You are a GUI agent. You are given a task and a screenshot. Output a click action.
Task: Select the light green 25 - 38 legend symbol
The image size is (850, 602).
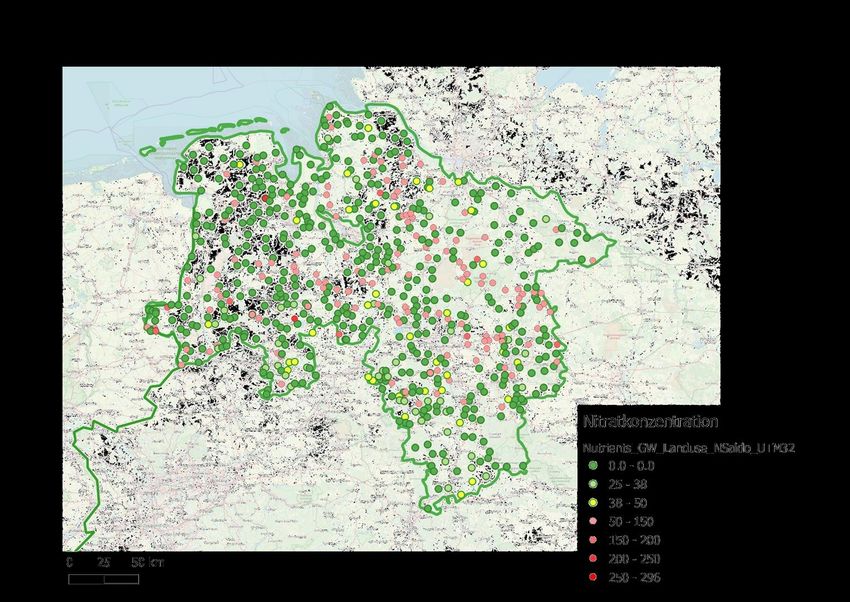click(x=593, y=484)
